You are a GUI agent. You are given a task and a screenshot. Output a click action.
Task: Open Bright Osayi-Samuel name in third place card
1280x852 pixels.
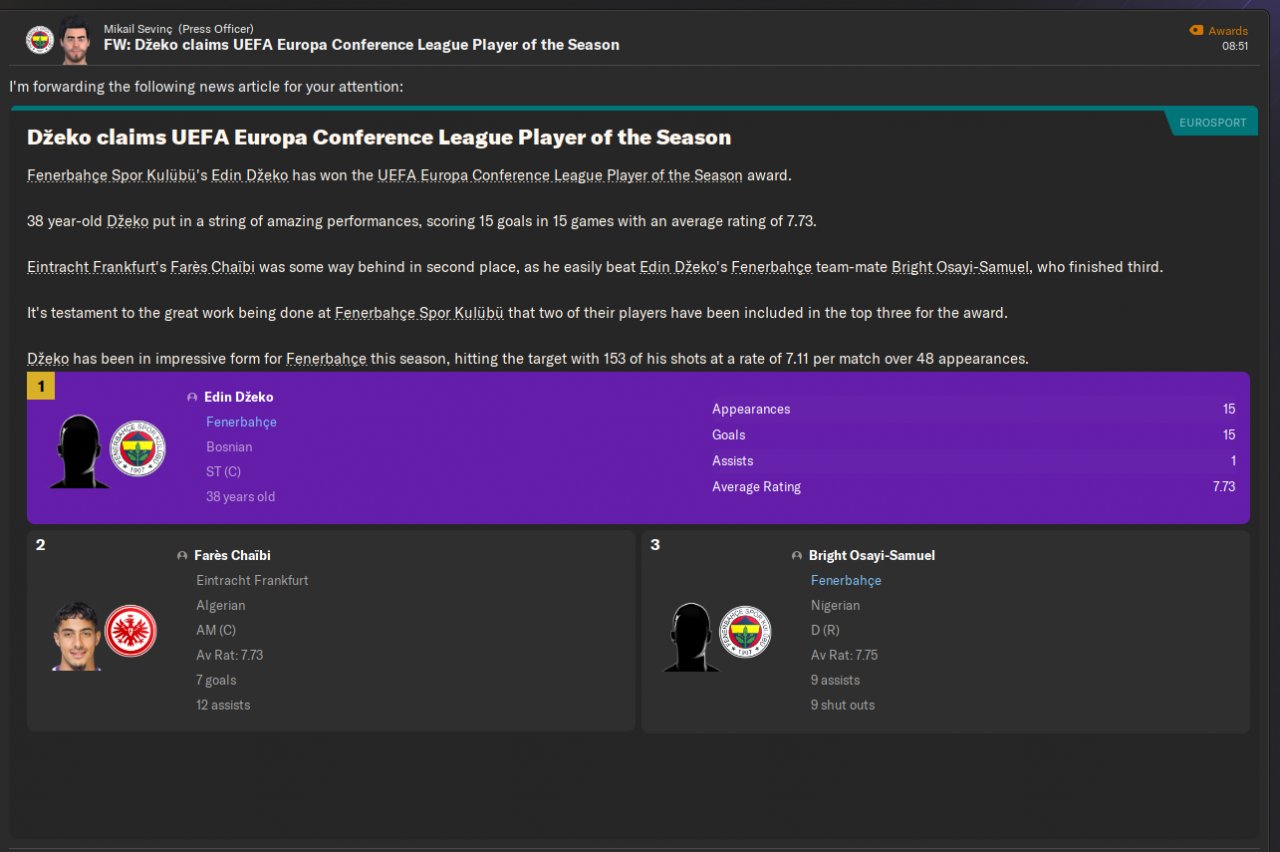[x=872, y=555]
